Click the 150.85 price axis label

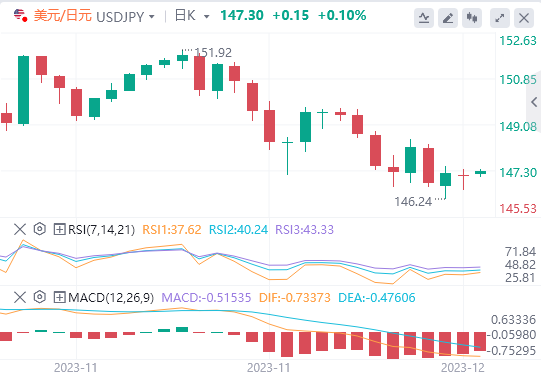[x=518, y=80]
